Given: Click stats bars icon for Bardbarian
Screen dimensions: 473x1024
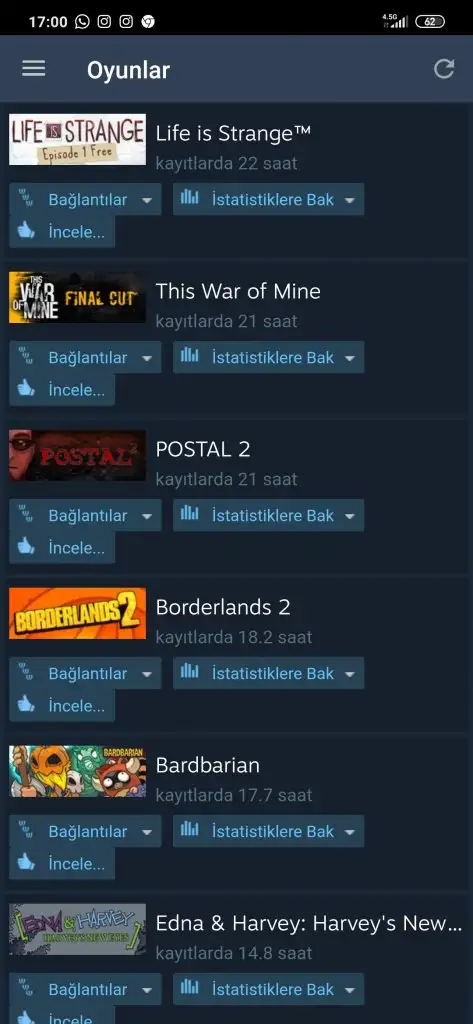Looking at the screenshot, I should [189, 830].
